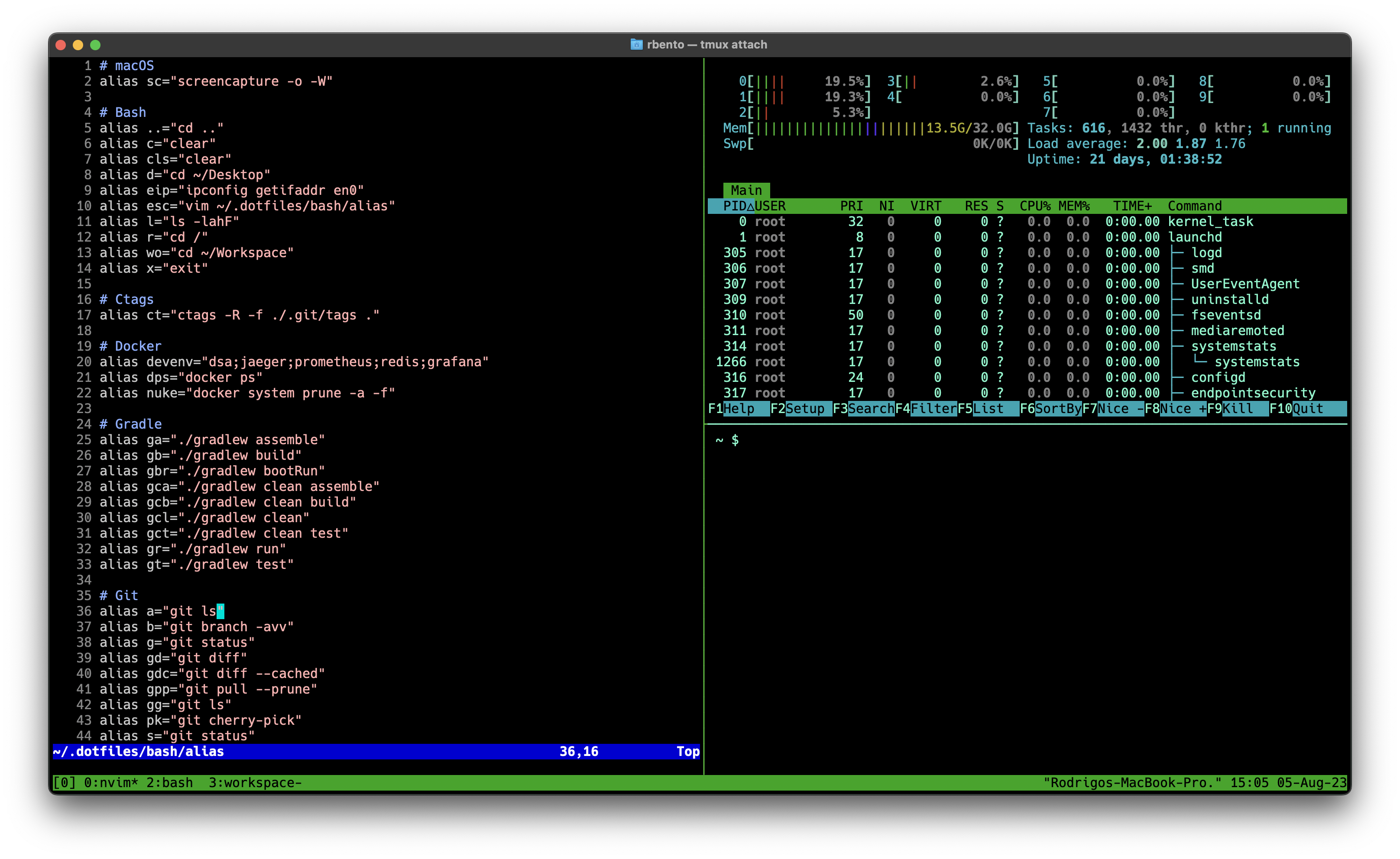
Task: Click the '# Docker' comment line
Action: coord(130,346)
